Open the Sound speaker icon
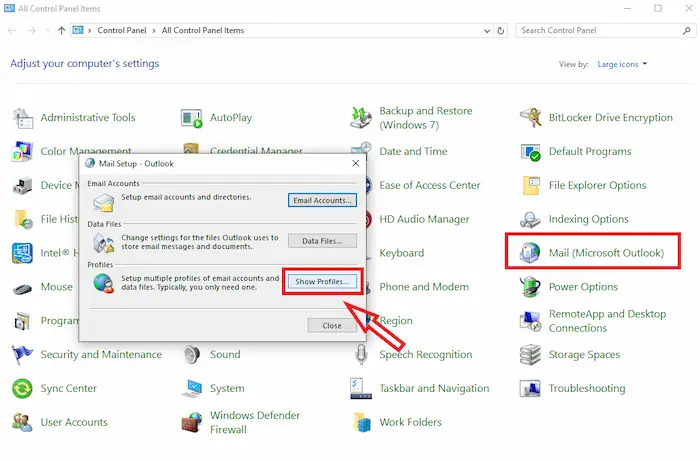 tap(192, 355)
